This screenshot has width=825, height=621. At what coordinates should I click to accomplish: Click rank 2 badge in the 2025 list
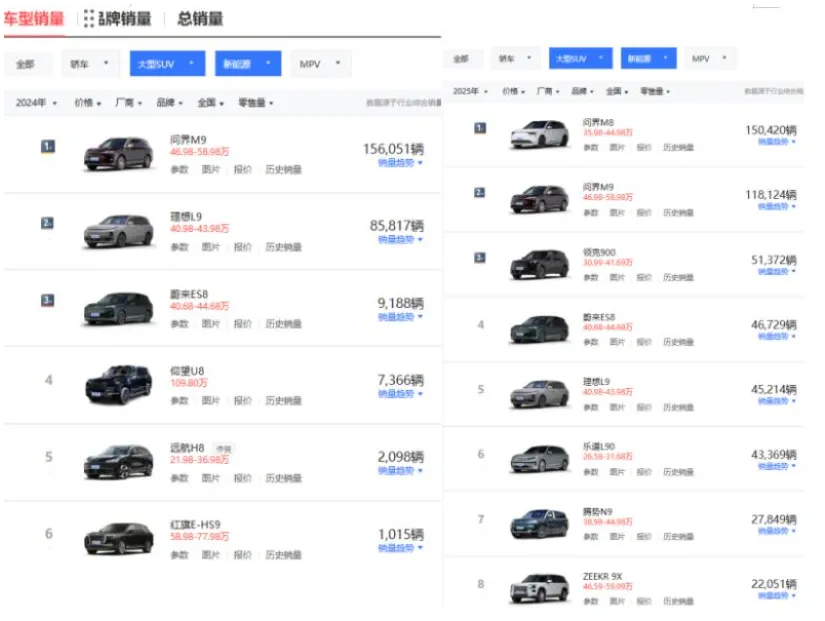479,193
